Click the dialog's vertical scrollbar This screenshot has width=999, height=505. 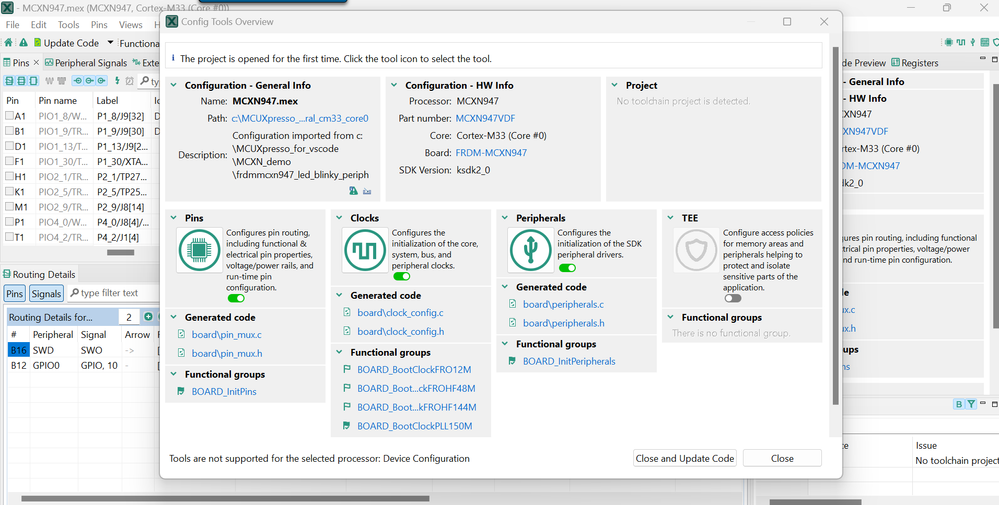click(x=836, y=225)
